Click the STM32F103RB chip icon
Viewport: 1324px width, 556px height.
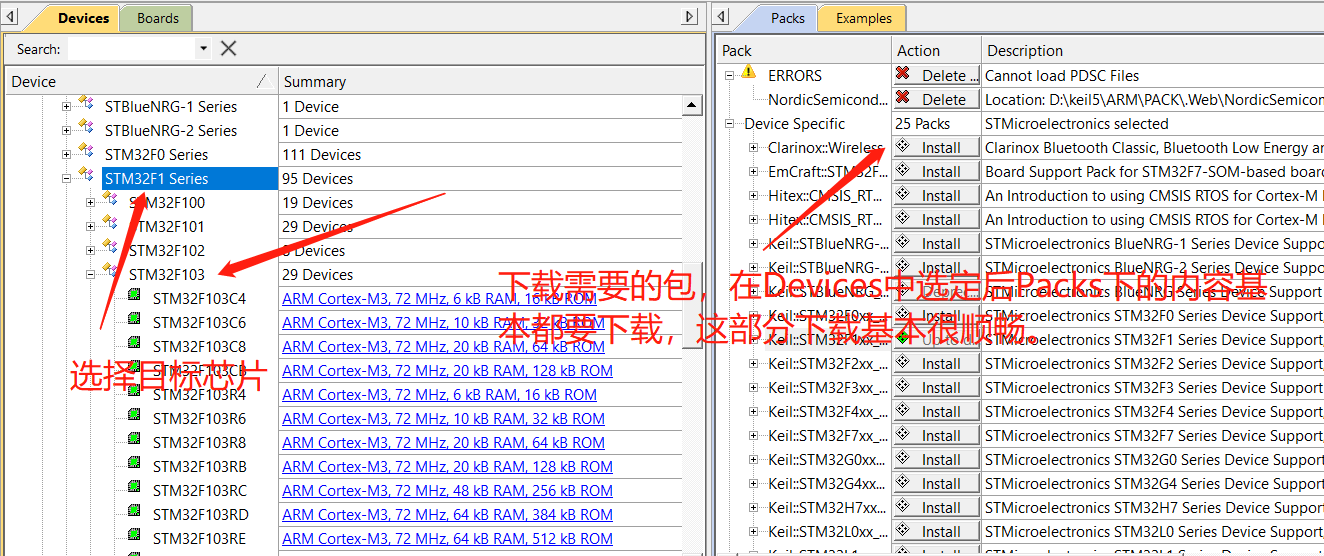coord(134,464)
